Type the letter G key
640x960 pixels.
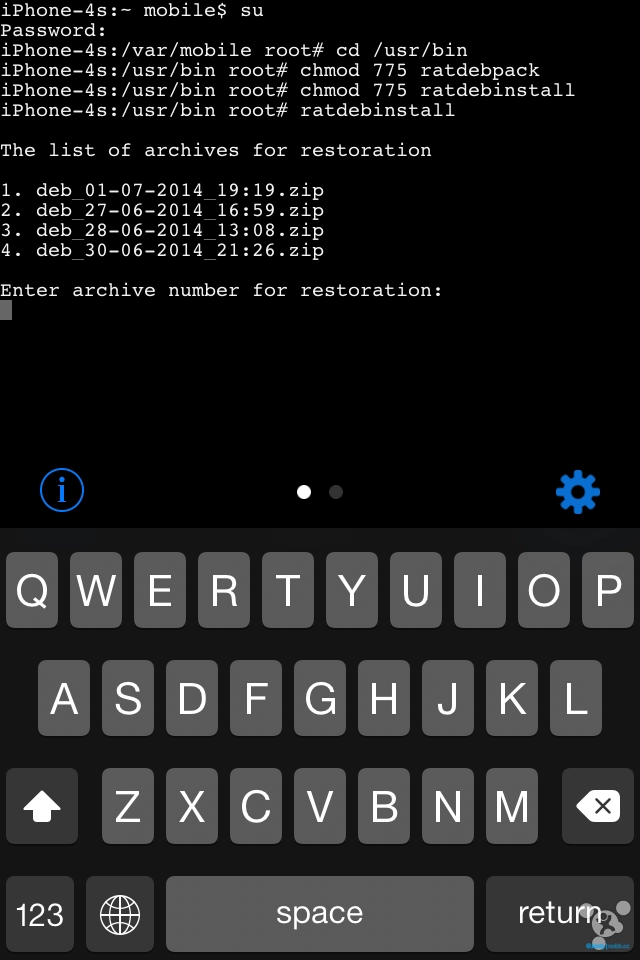[320, 698]
